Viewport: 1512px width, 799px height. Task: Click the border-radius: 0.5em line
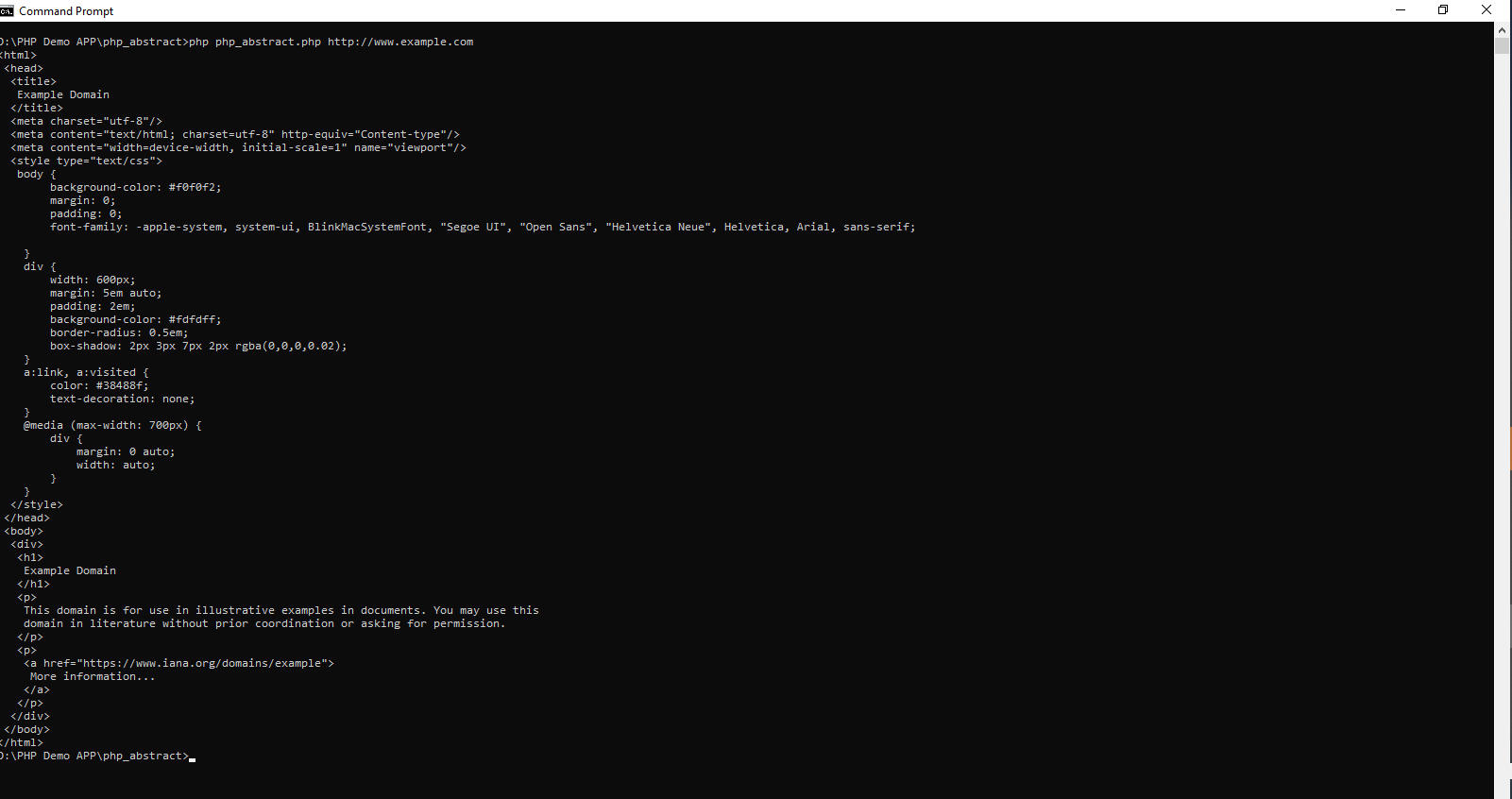coord(119,332)
